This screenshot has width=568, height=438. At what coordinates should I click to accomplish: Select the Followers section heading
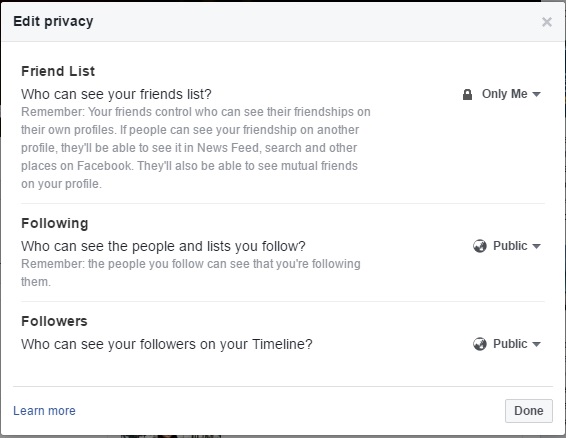(54, 321)
